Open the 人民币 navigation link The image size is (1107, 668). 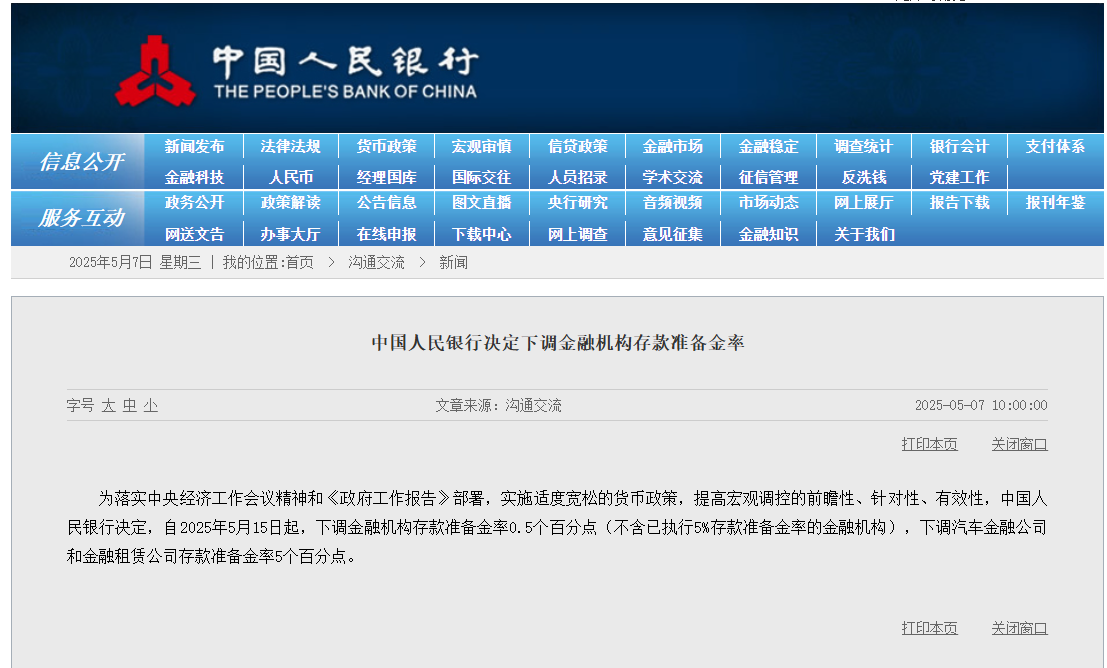click(290, 177)
